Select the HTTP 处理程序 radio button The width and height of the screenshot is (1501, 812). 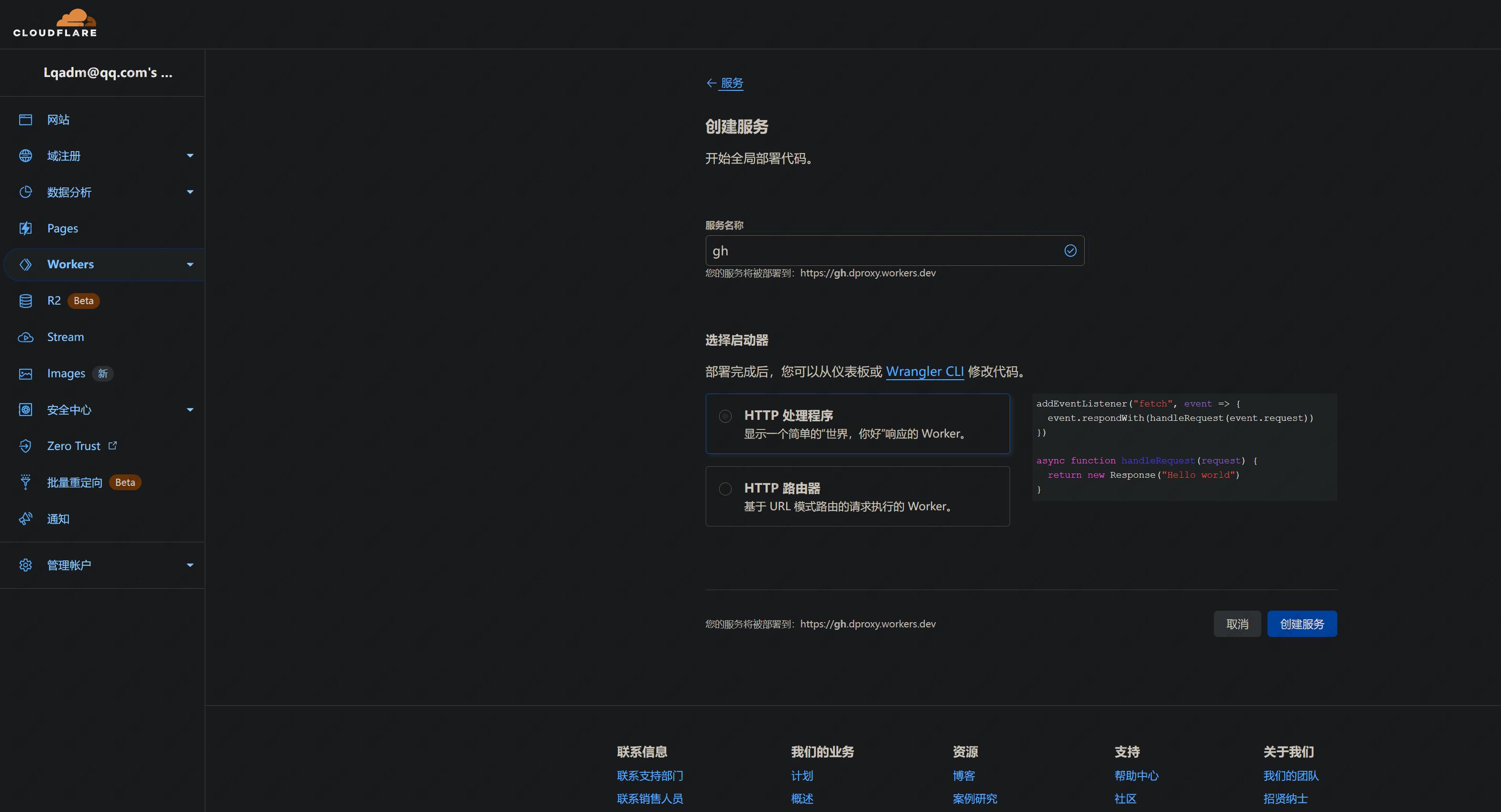coord(725,416)
